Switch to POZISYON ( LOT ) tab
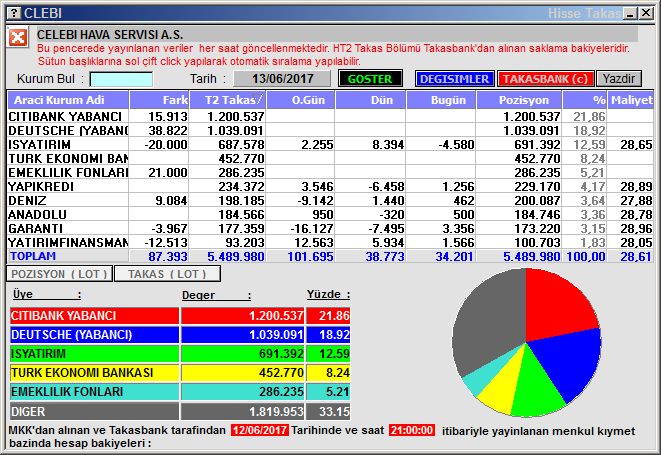661x455 pixels. click(x=59, y=274)
